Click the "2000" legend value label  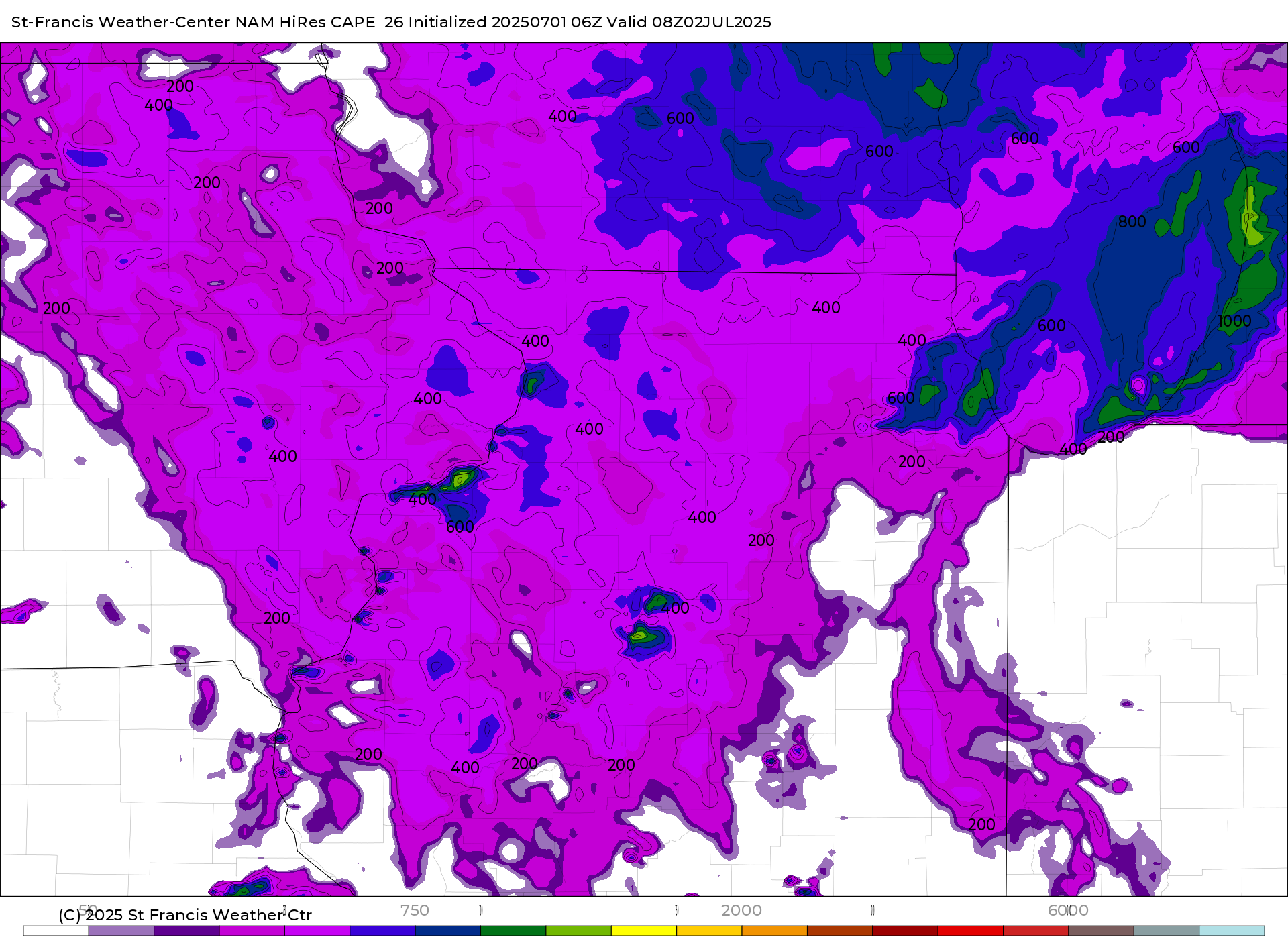(741, 911)
